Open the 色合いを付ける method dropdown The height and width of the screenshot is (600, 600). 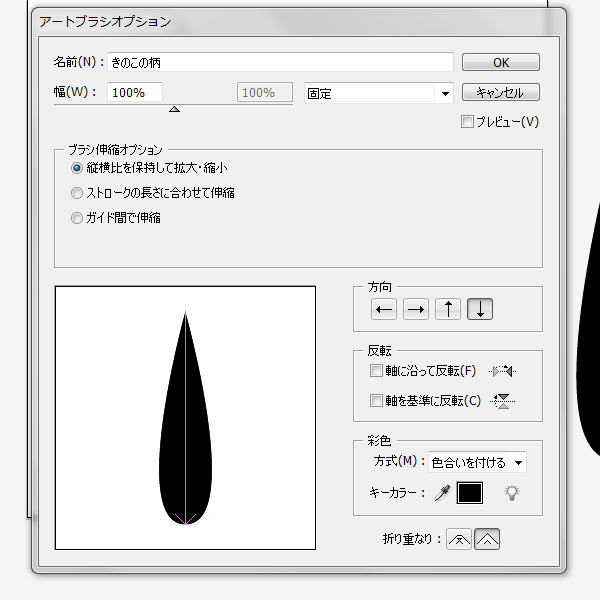(x=477, y=462)
